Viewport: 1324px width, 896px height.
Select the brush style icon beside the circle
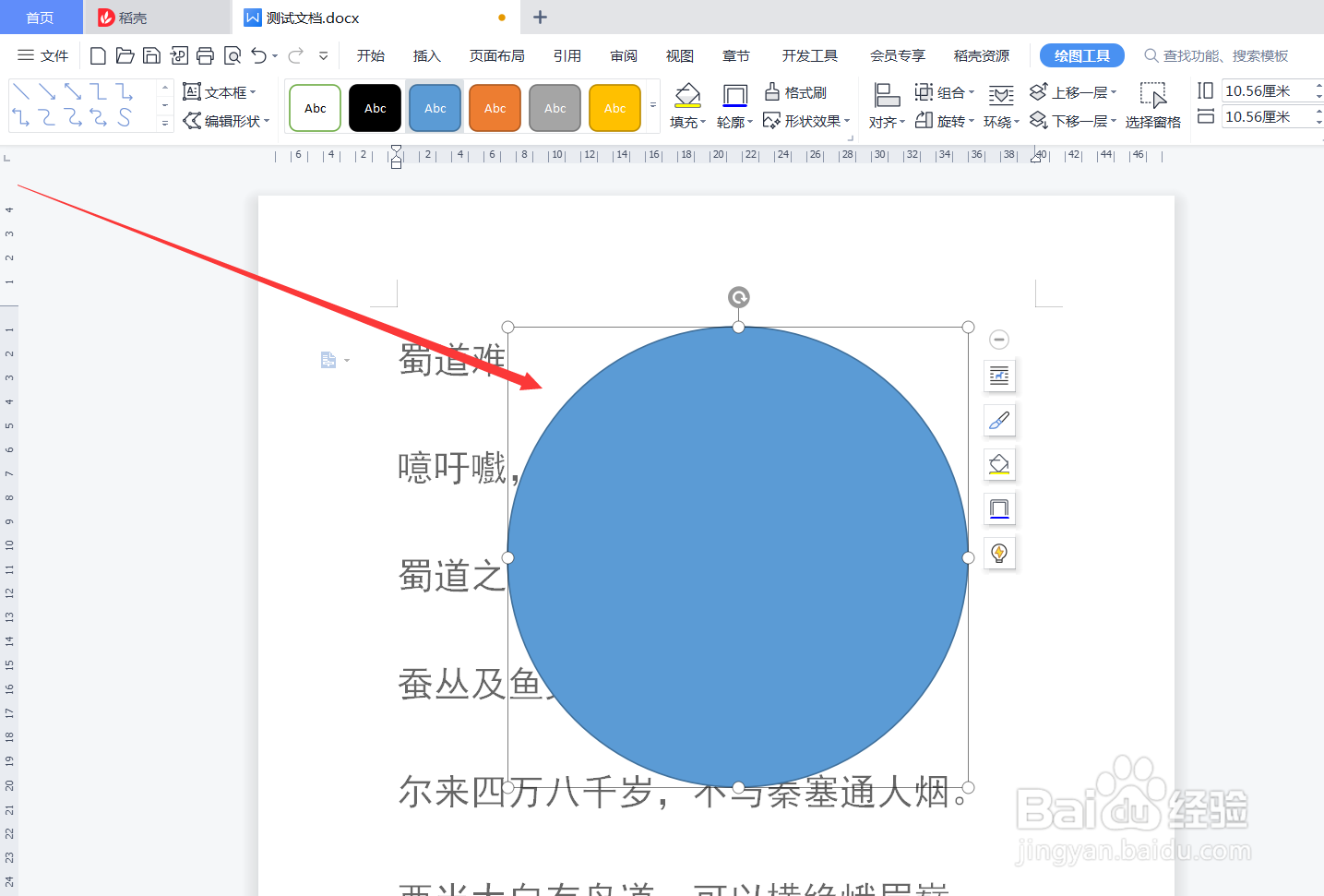click(x=999, y=420)
